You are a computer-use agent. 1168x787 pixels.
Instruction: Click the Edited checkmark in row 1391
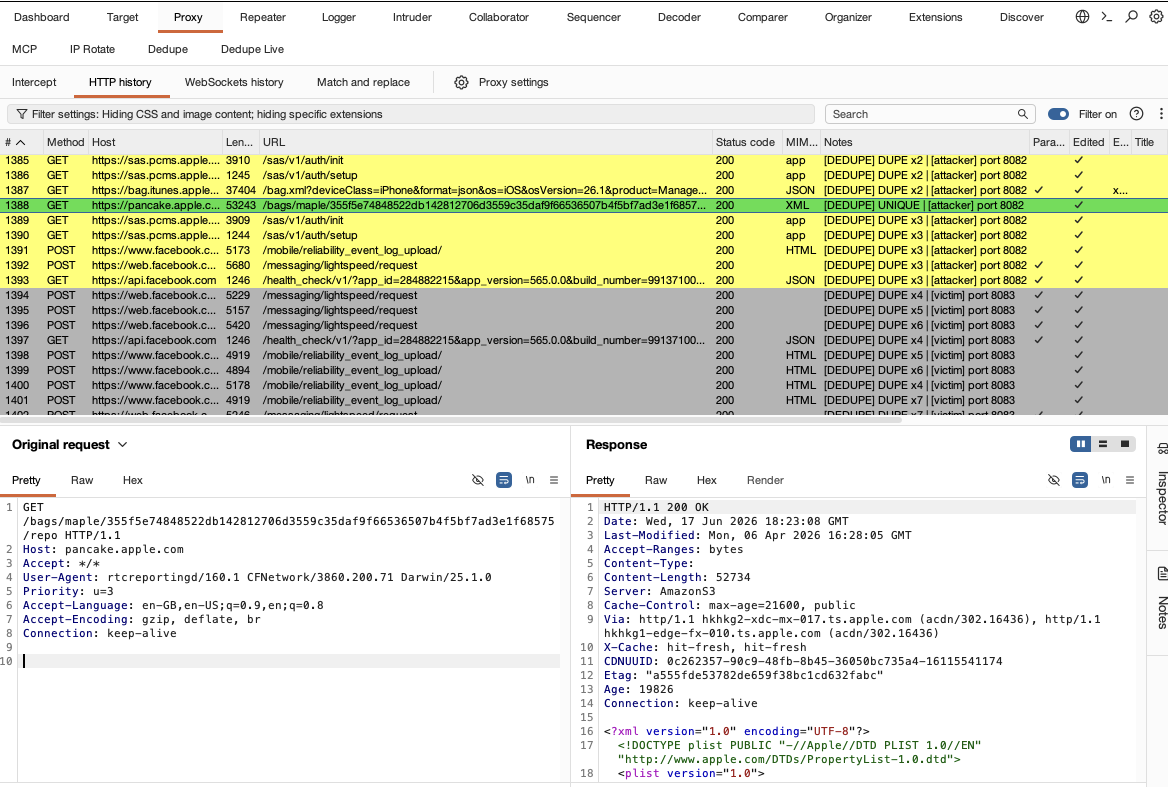(1079, 250)
